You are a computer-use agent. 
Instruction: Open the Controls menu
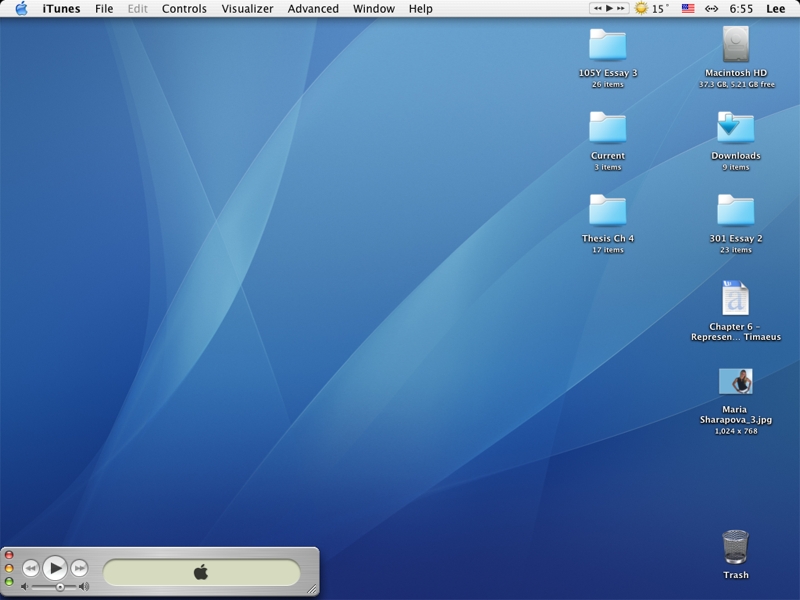point(184,9)
